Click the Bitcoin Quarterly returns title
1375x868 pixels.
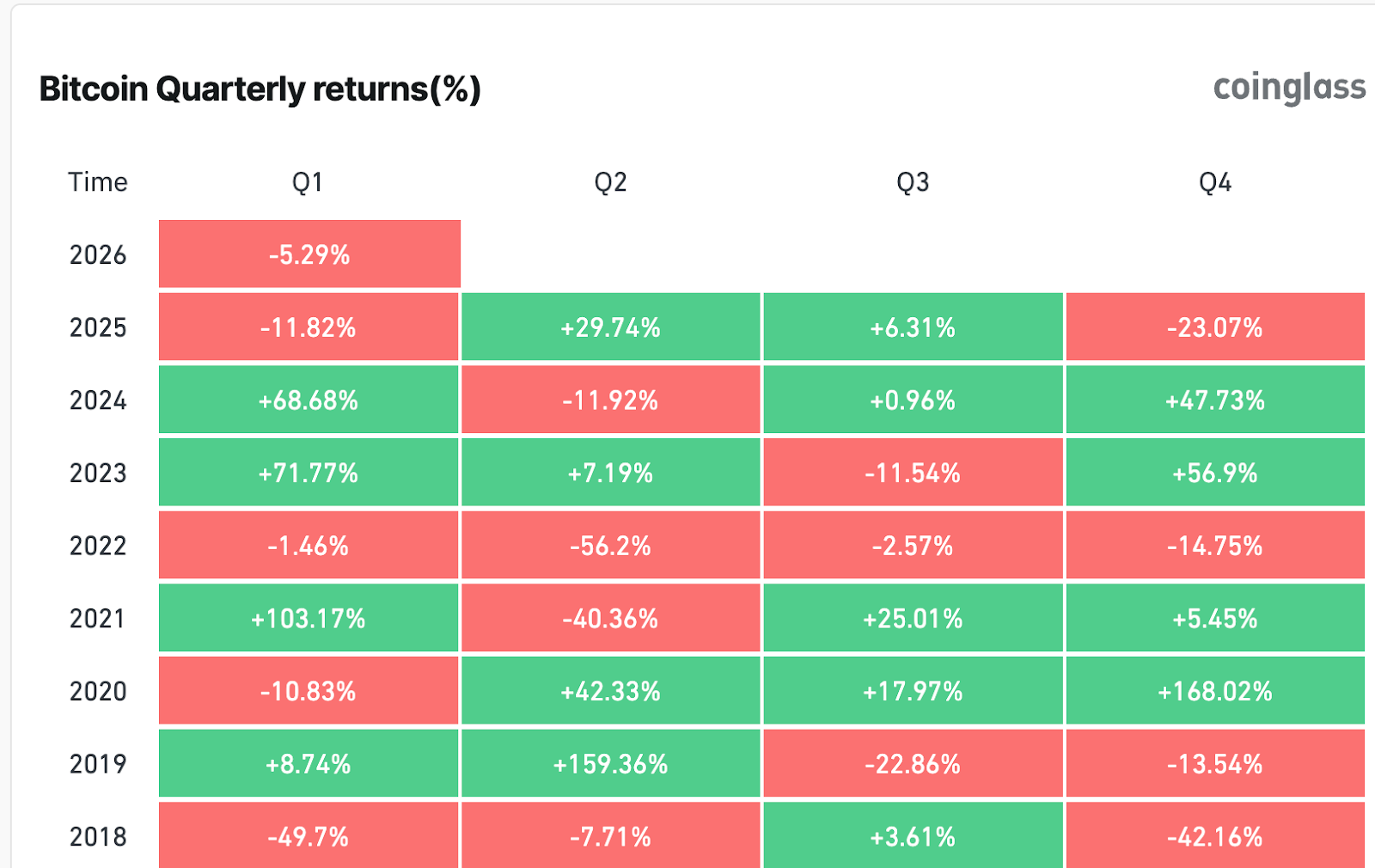pyautogui.click(x=260, y=89)
